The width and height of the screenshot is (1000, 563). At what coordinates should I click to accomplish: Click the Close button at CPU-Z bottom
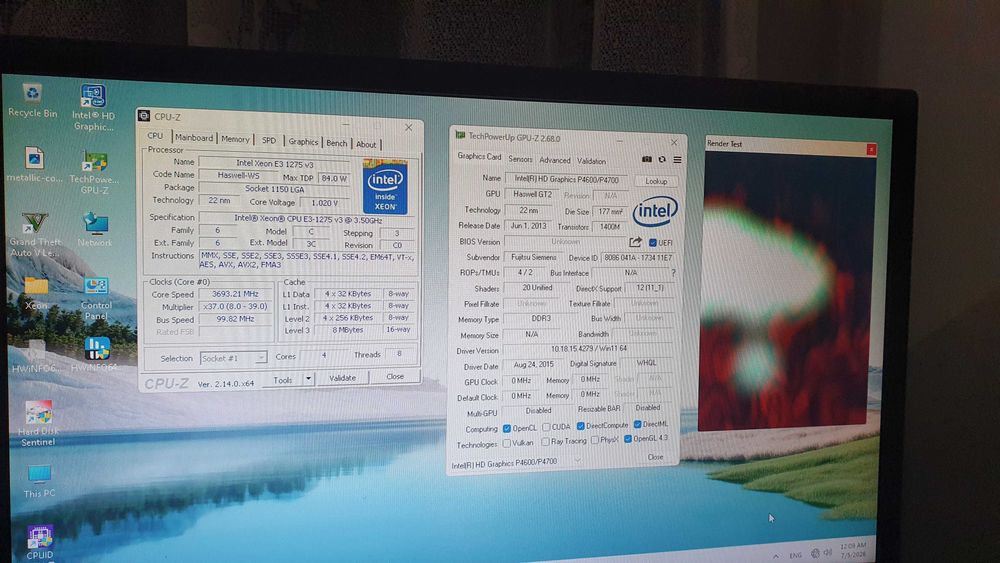click(x=395, y=376)
